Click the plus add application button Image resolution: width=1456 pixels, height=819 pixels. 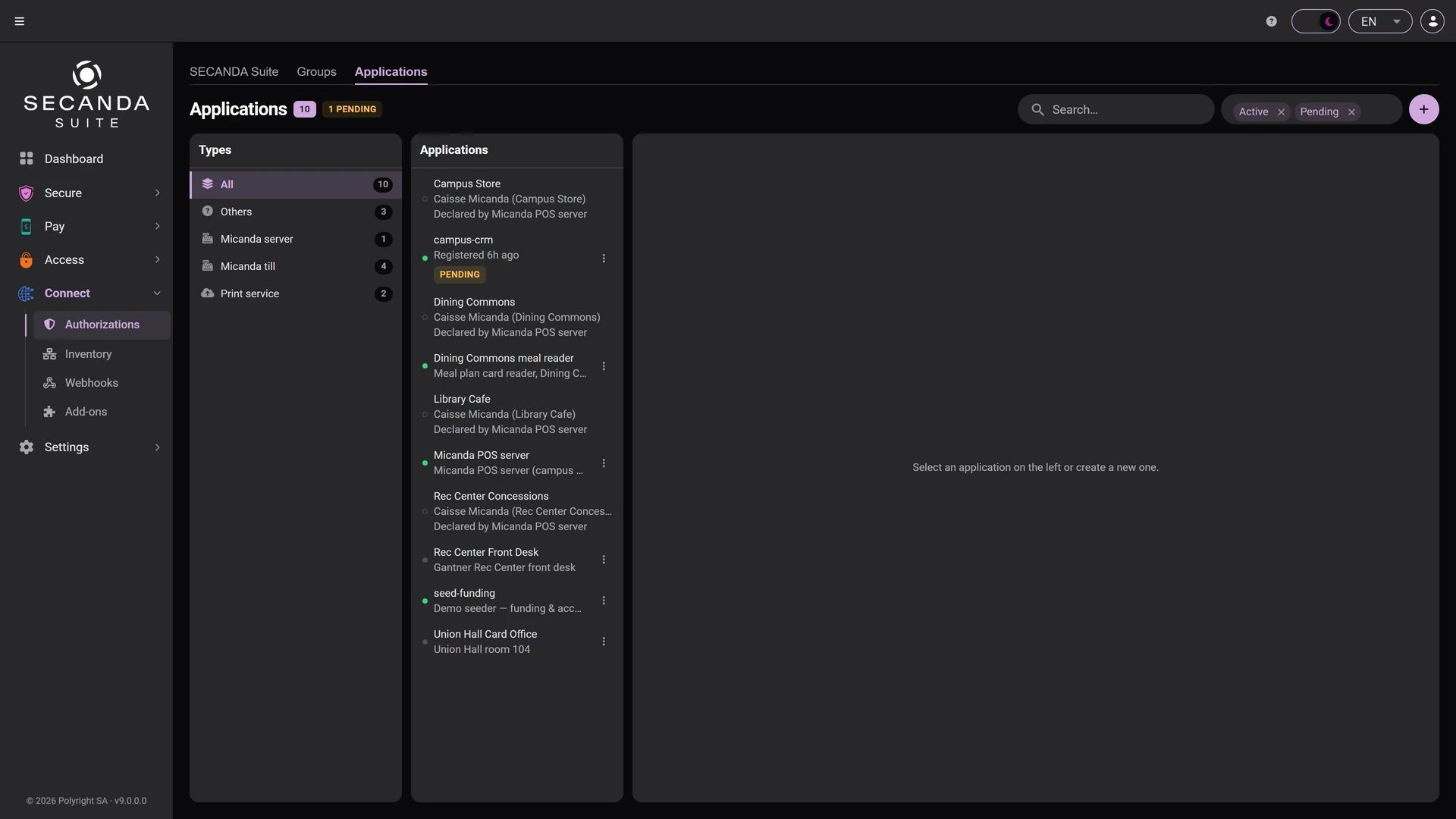1424,109
